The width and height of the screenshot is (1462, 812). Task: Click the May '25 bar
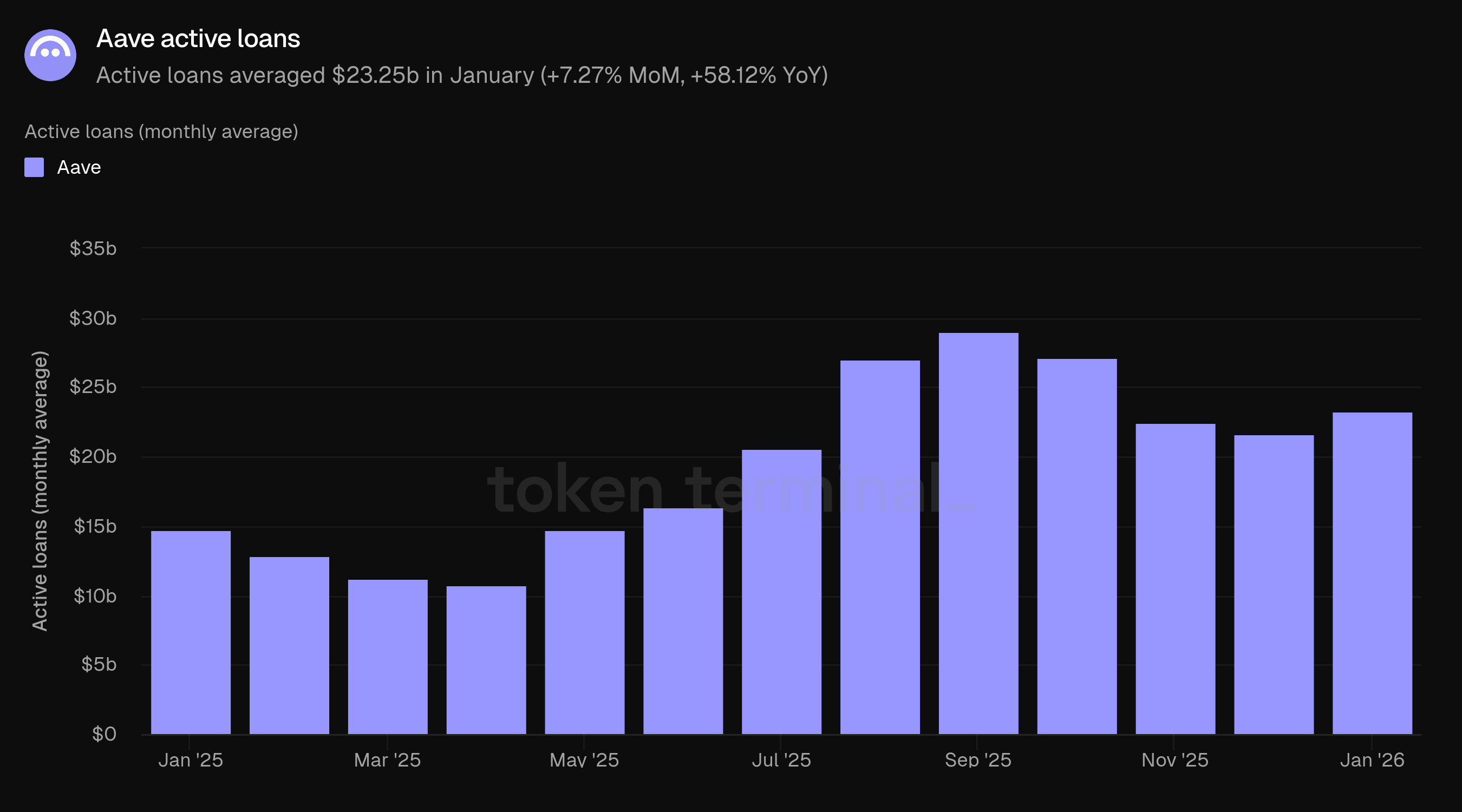pos(585,632)
